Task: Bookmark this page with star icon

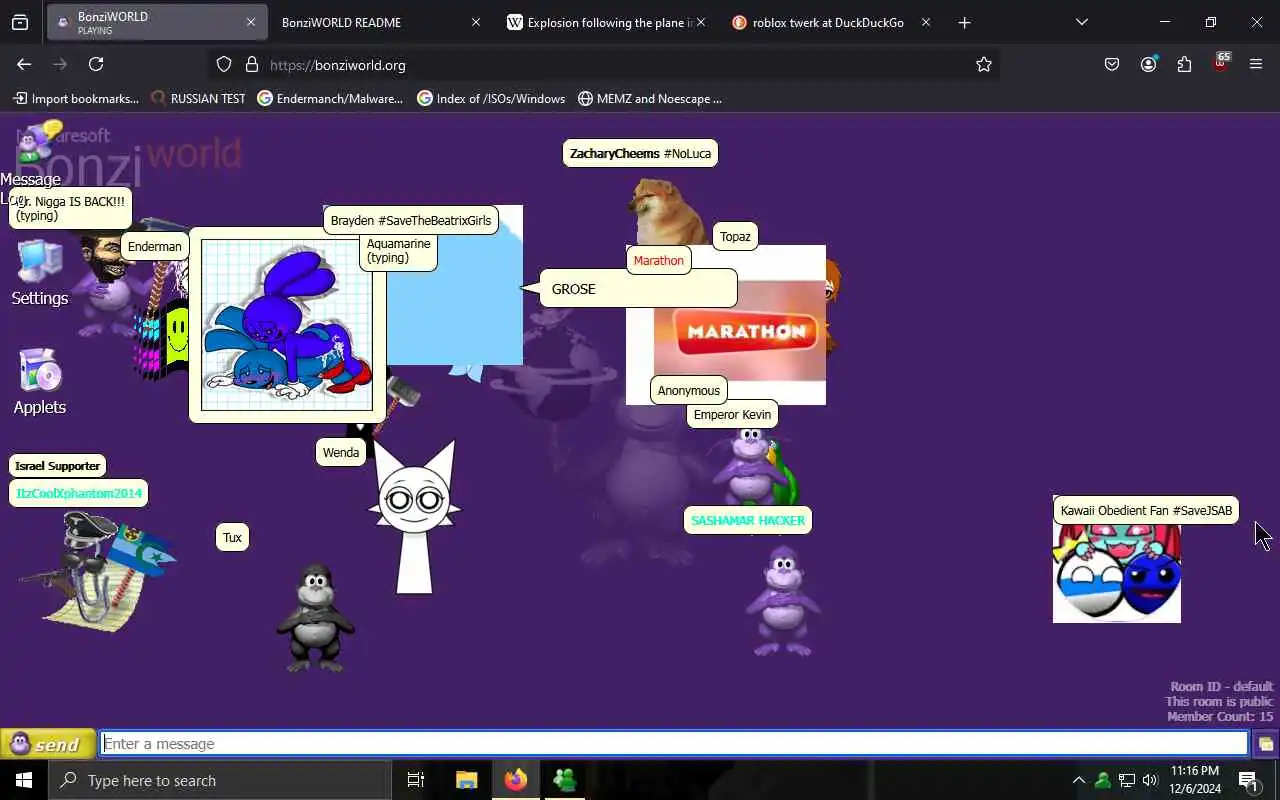Action: (984, 64)
